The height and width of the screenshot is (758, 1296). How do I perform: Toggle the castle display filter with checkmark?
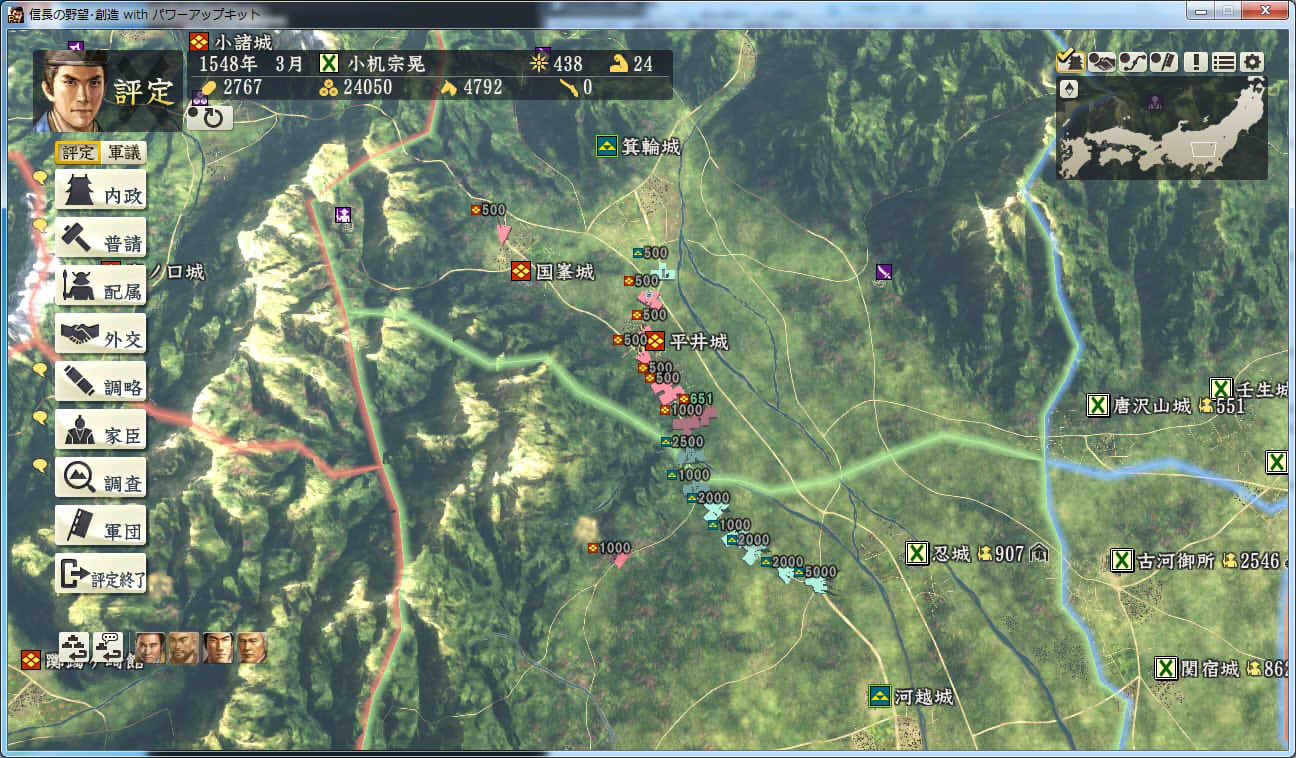click(x=1069, y=61)
